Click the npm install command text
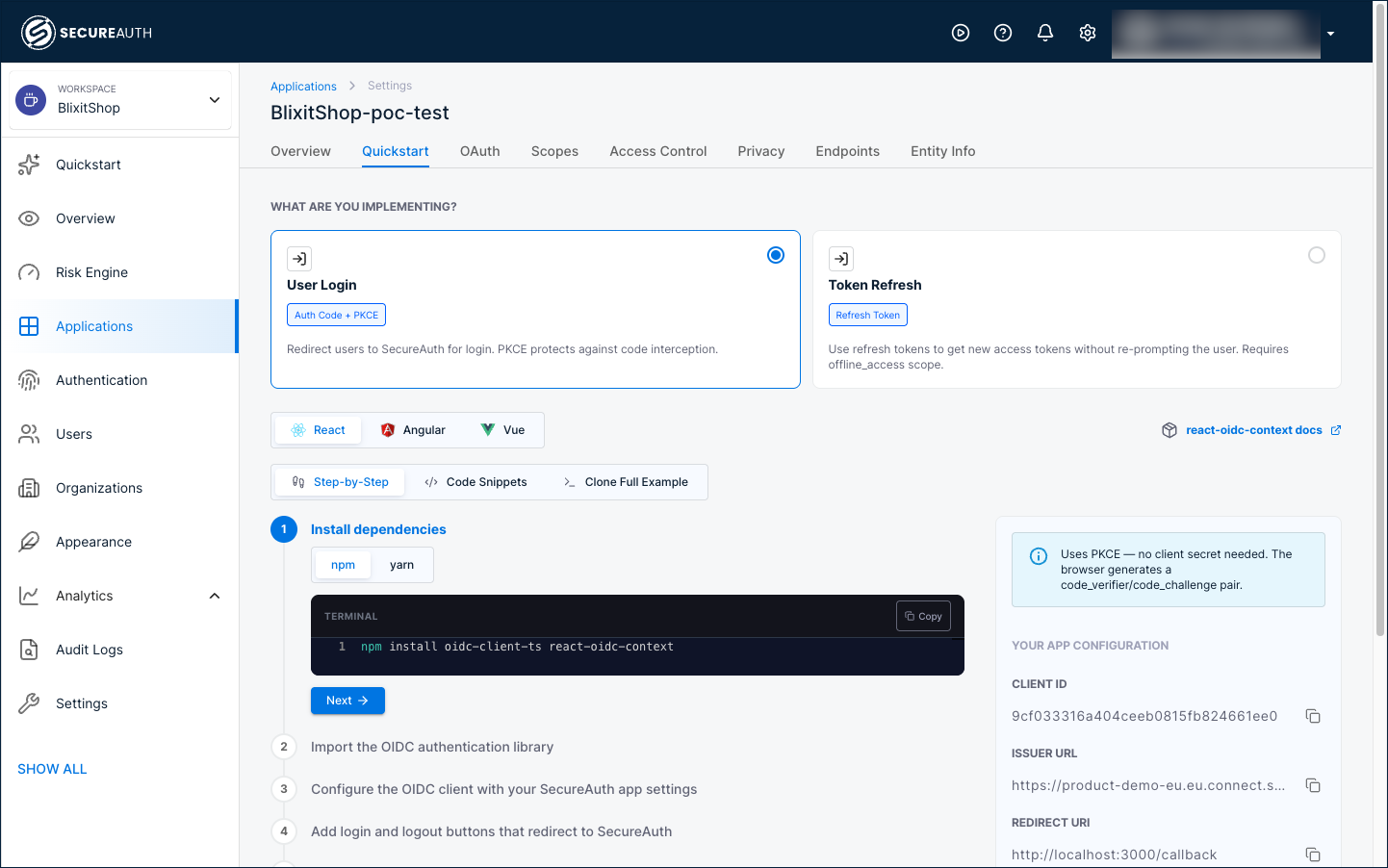Image resolution: width=1388 pixels, height=868 pixels. coord(517,647)
